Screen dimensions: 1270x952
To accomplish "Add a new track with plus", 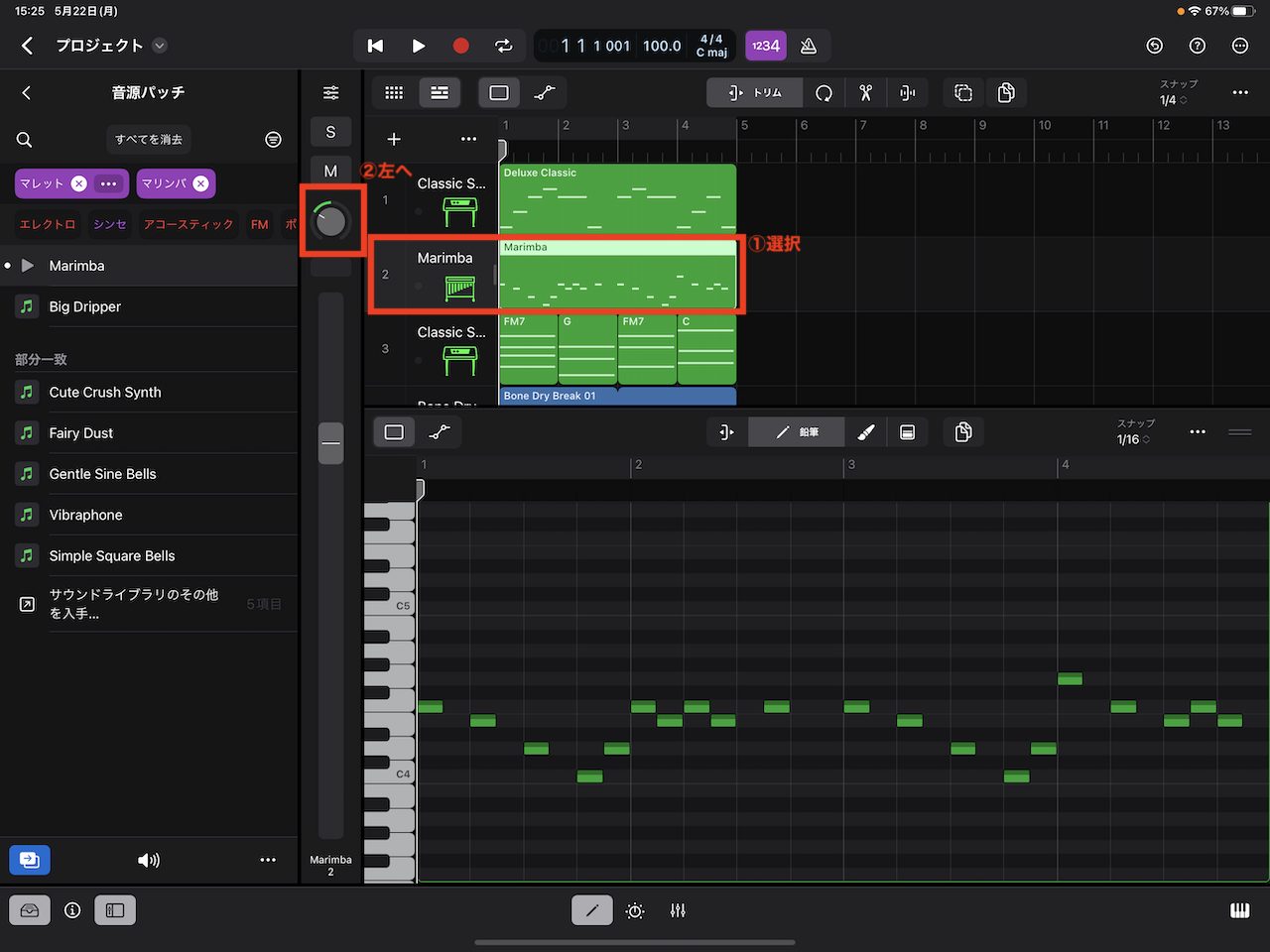I will (394, 139).
